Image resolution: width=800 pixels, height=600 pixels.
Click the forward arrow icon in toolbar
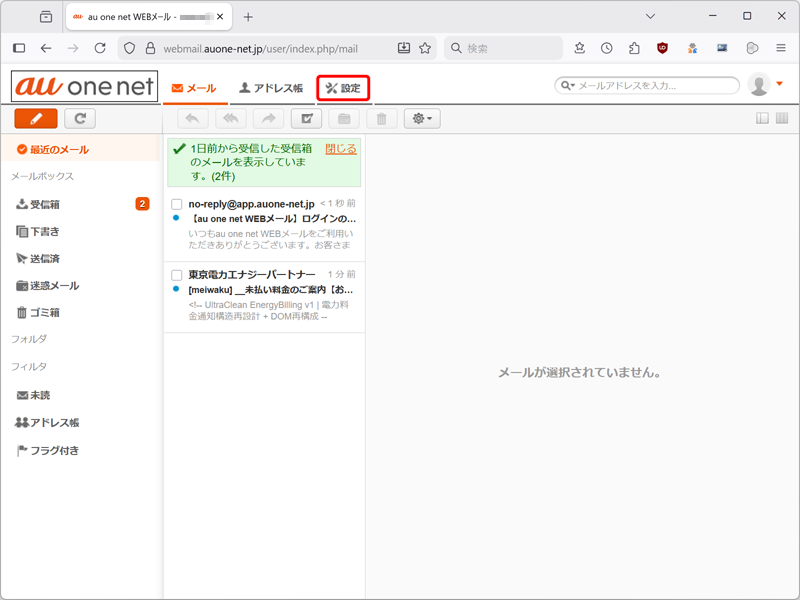tap(268, 119)
